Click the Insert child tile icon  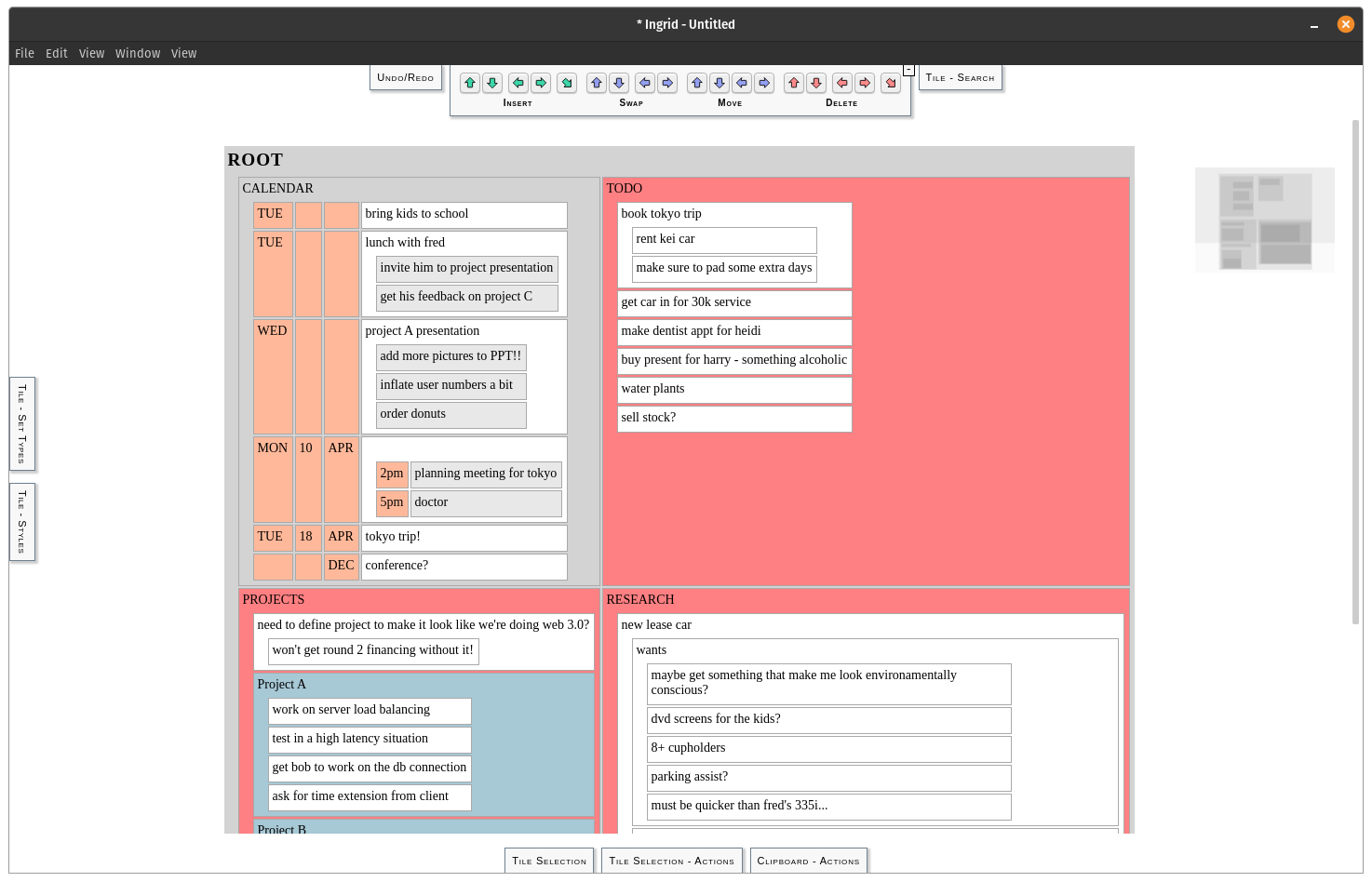567,83
